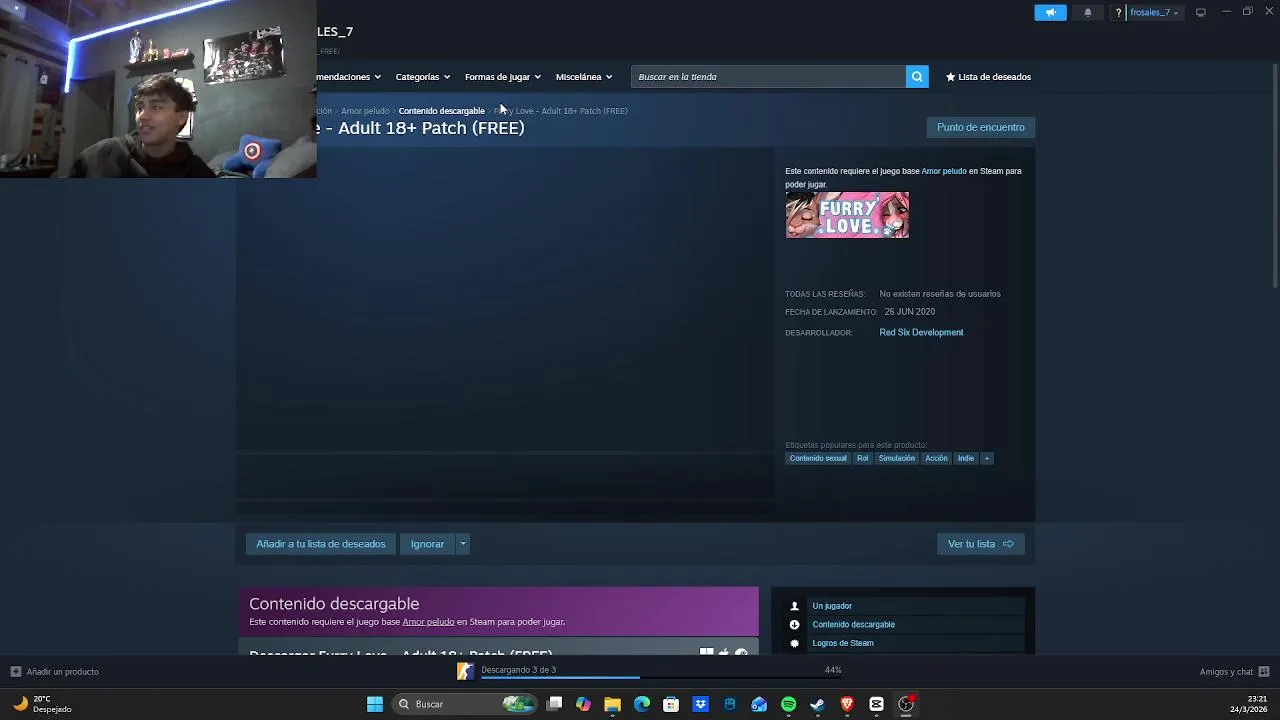This screenshot has width=1280, height=720.
Task: Select the Rol tag
Action: pos(862,458)
